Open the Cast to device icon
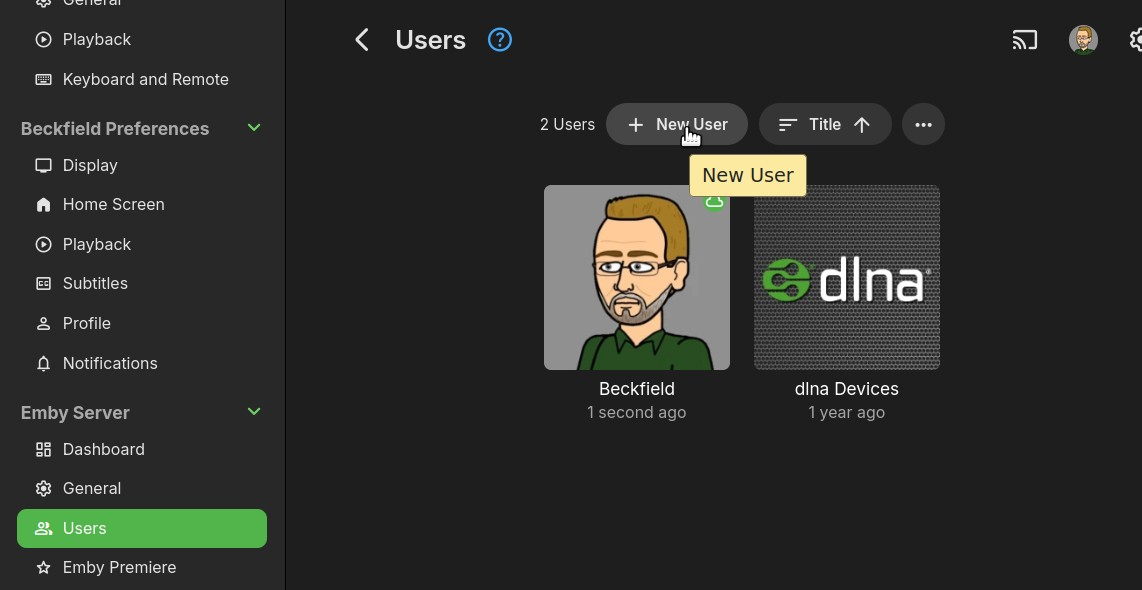 pos(1025,39)
